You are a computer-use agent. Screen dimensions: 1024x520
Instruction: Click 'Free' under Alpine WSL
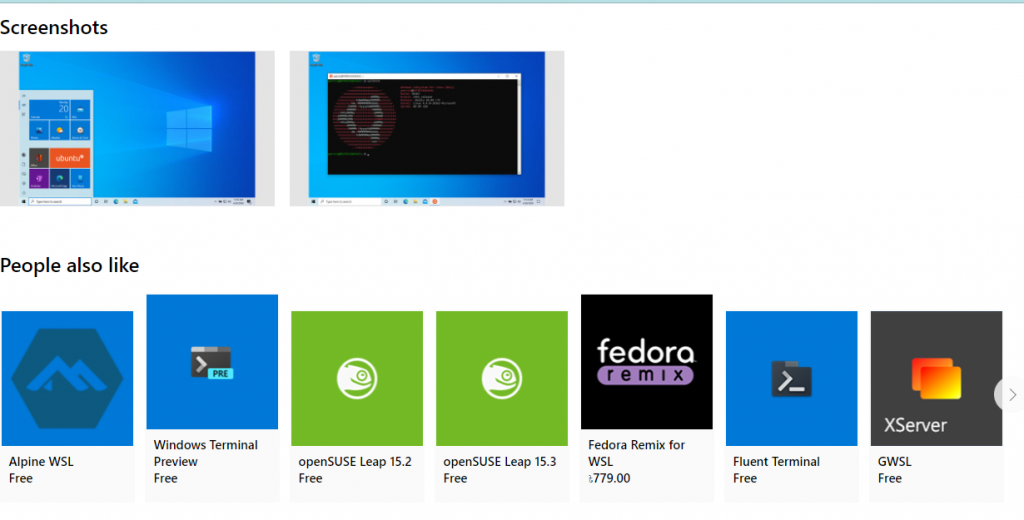pos(21,478)
